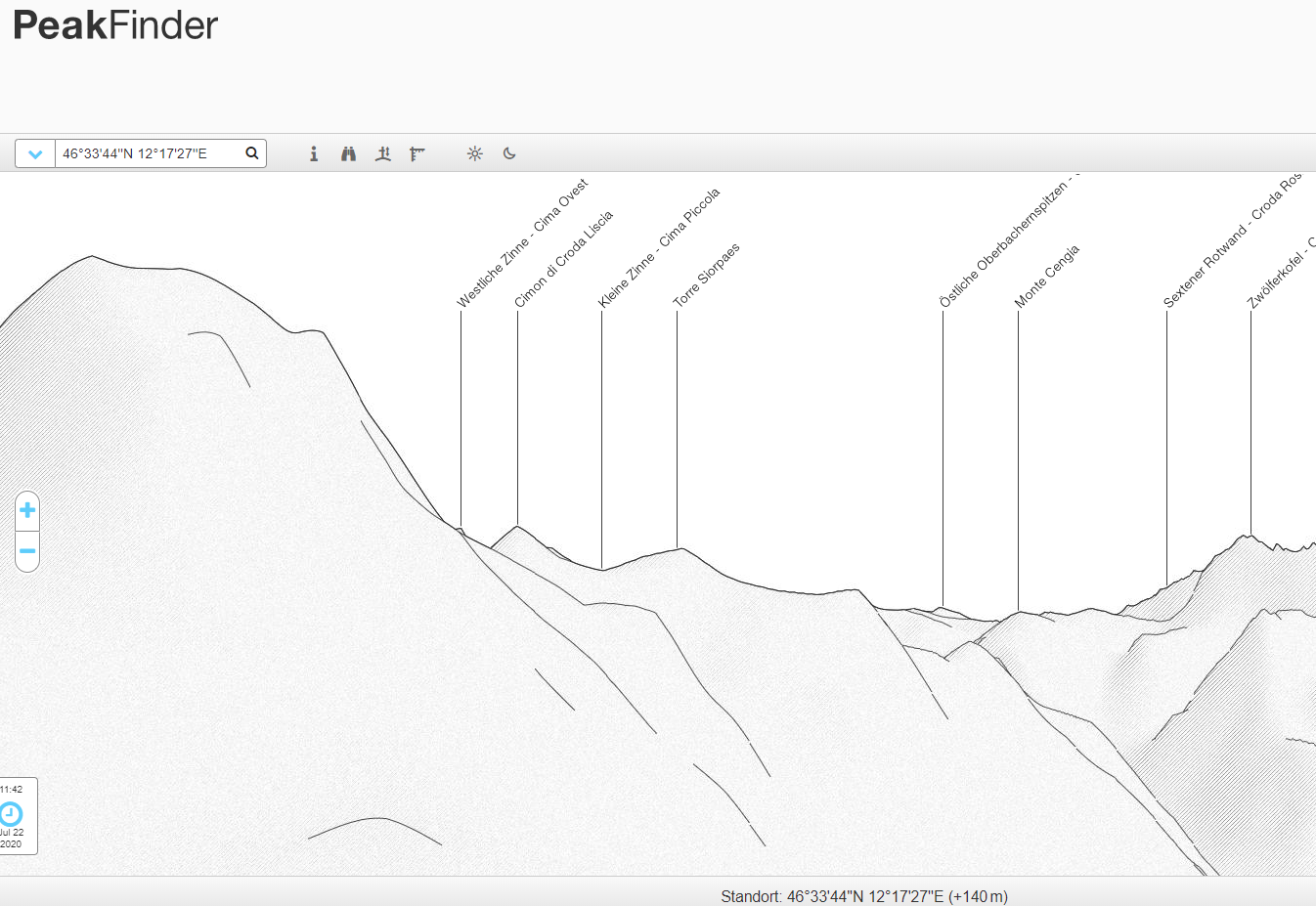Image resolution: width=1316 pixels, height=906 pixels.
Task: Click the Torre Siorpaes peak label
Action: pos(707,275)
